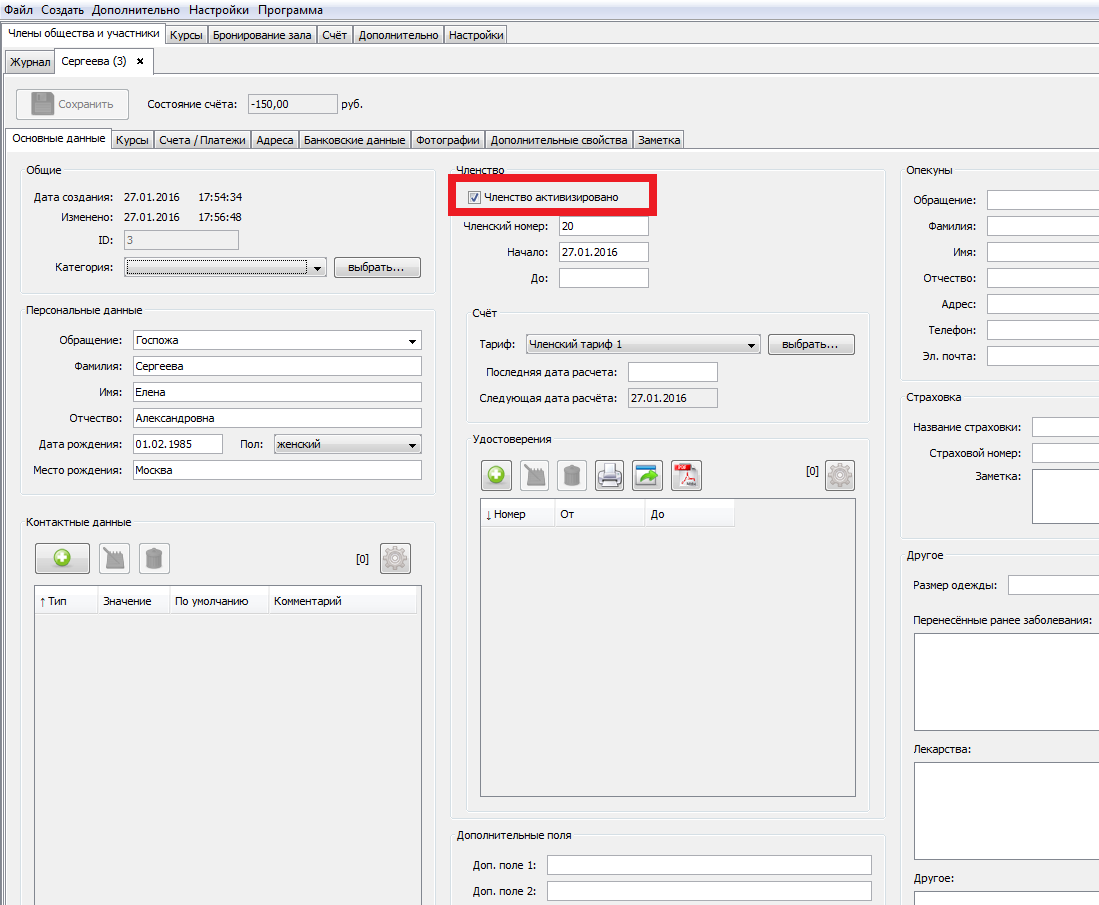
Task: Select the Счета / Платежи tab
Action: pyautogui.click(x=203, y=140)
